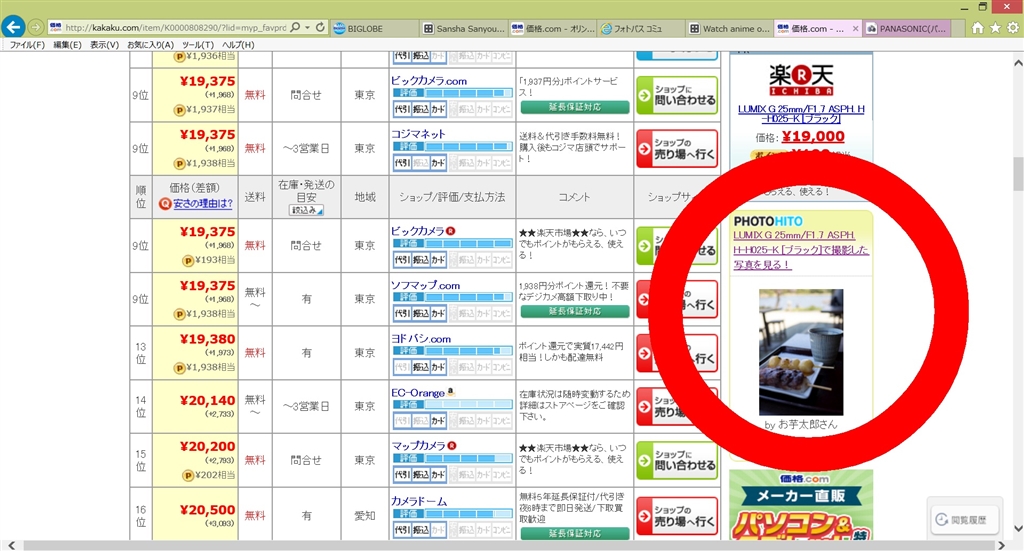Open the browser Home icon
Viewport: 1024px width, 551px height.
[978, 27]
